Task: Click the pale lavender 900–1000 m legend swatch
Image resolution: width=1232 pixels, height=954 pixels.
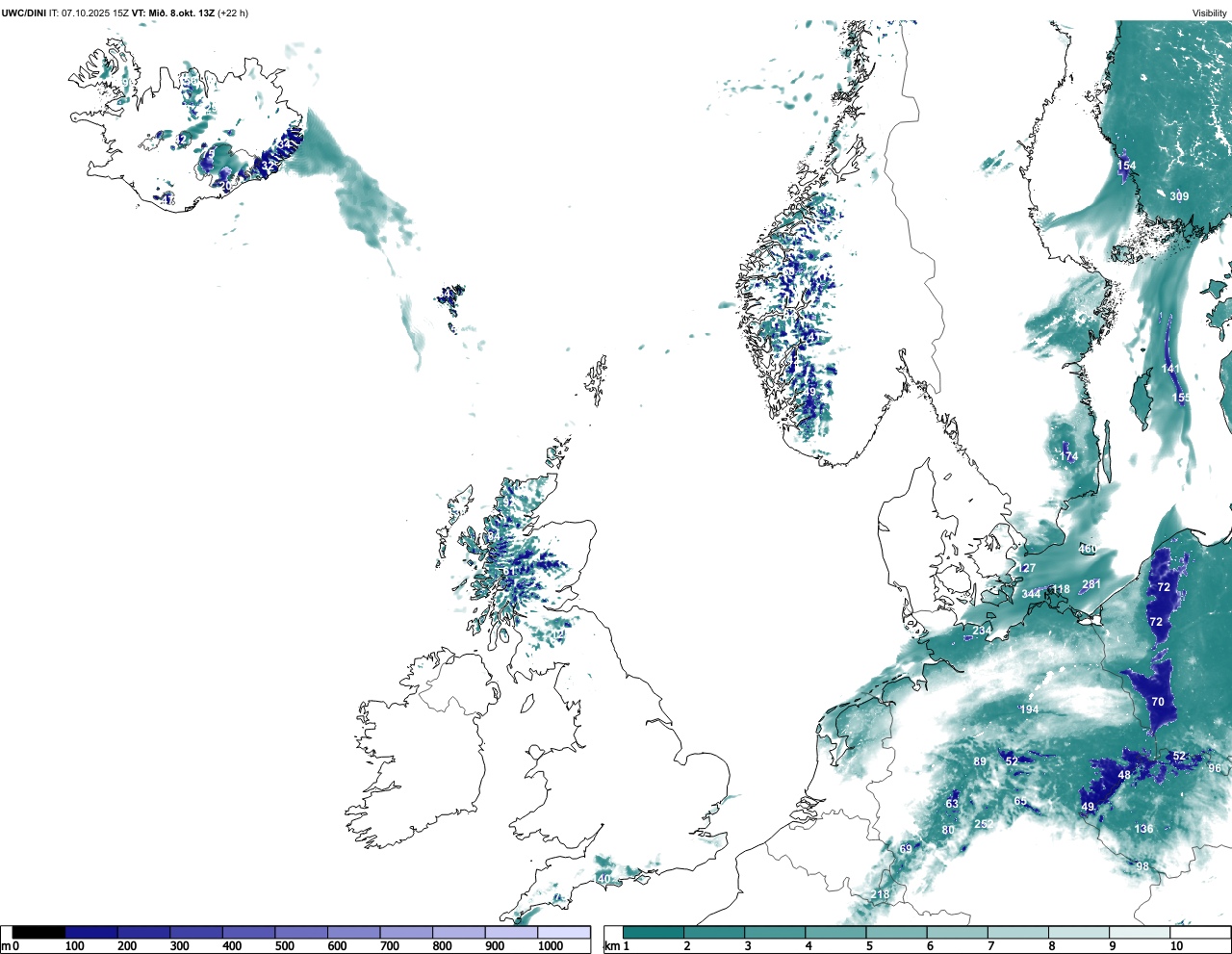Action: (511, 932)
